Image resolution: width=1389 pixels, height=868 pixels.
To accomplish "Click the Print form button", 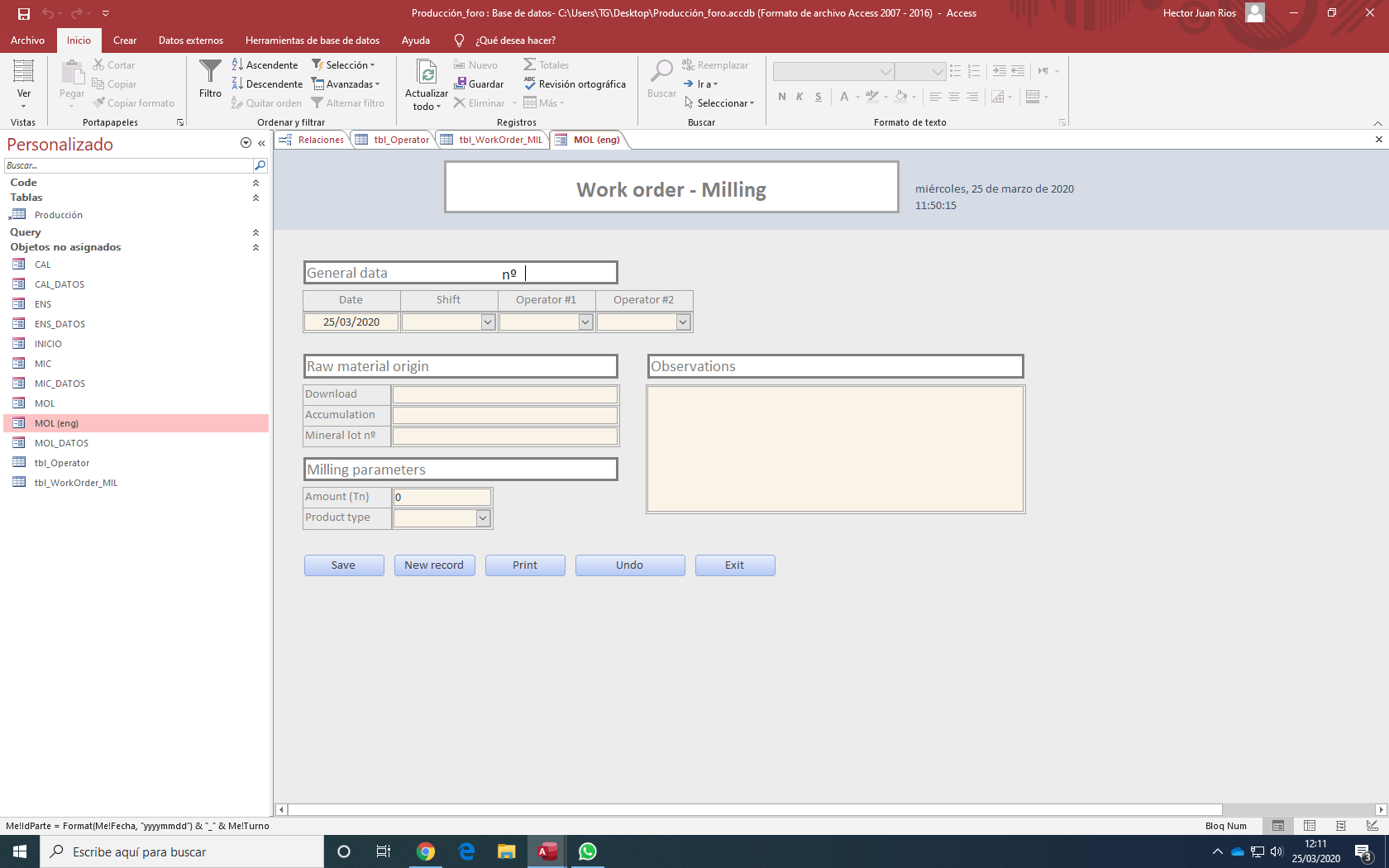I will click(x=525, y=565).
